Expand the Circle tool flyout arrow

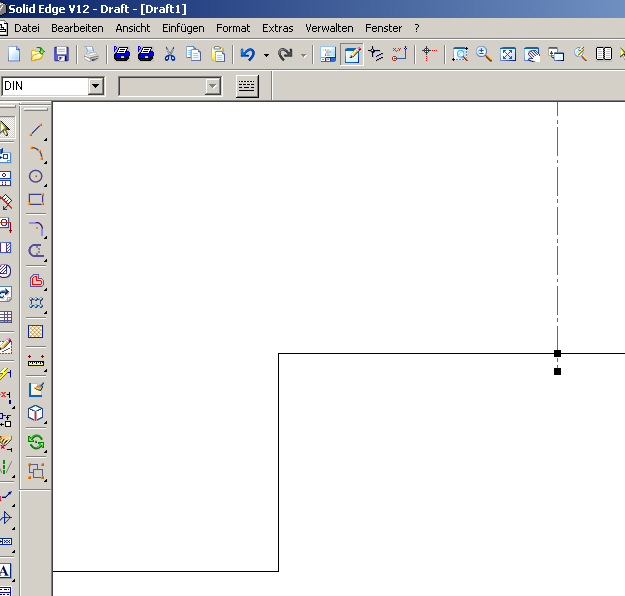click(x=45, y=186)
